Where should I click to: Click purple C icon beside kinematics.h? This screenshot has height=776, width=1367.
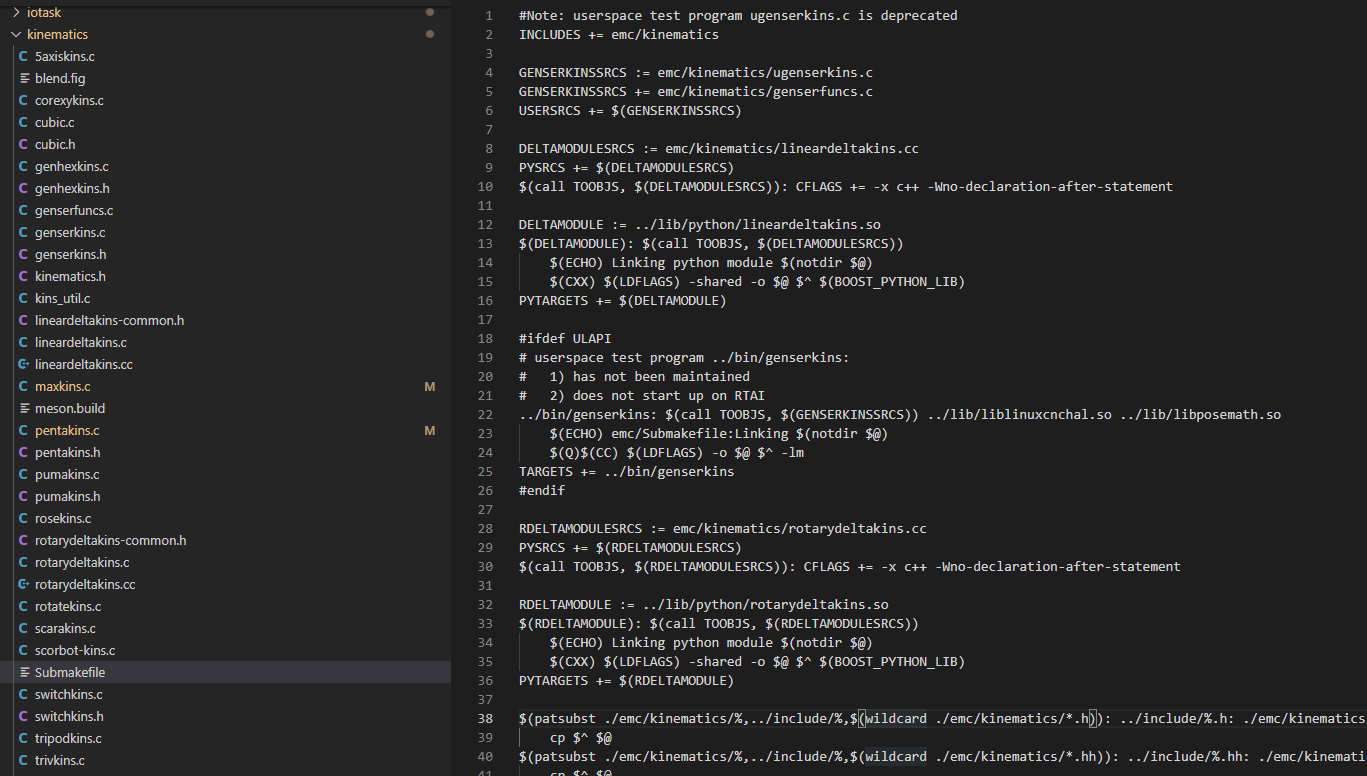coord(24,276)
